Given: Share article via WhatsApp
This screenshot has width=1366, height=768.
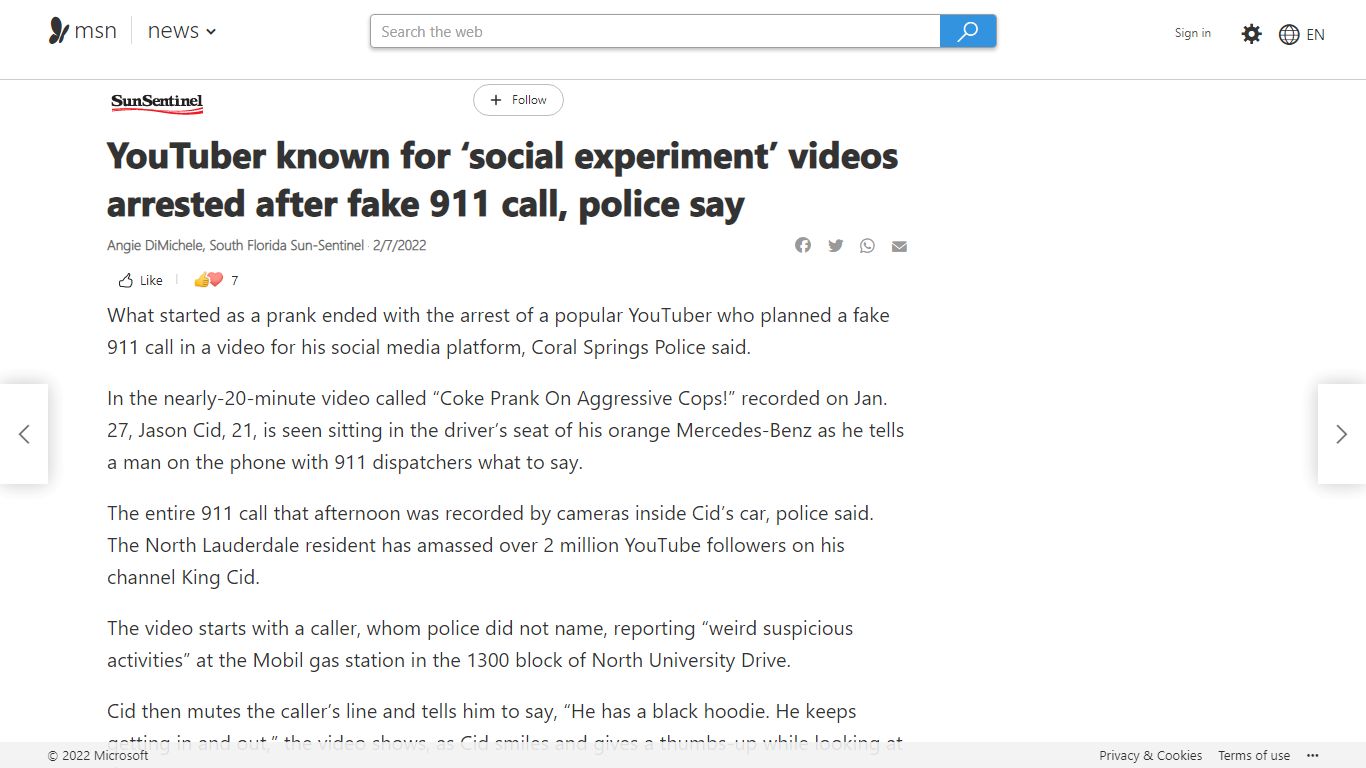Looking at the screenshot, I should [867, 245].
